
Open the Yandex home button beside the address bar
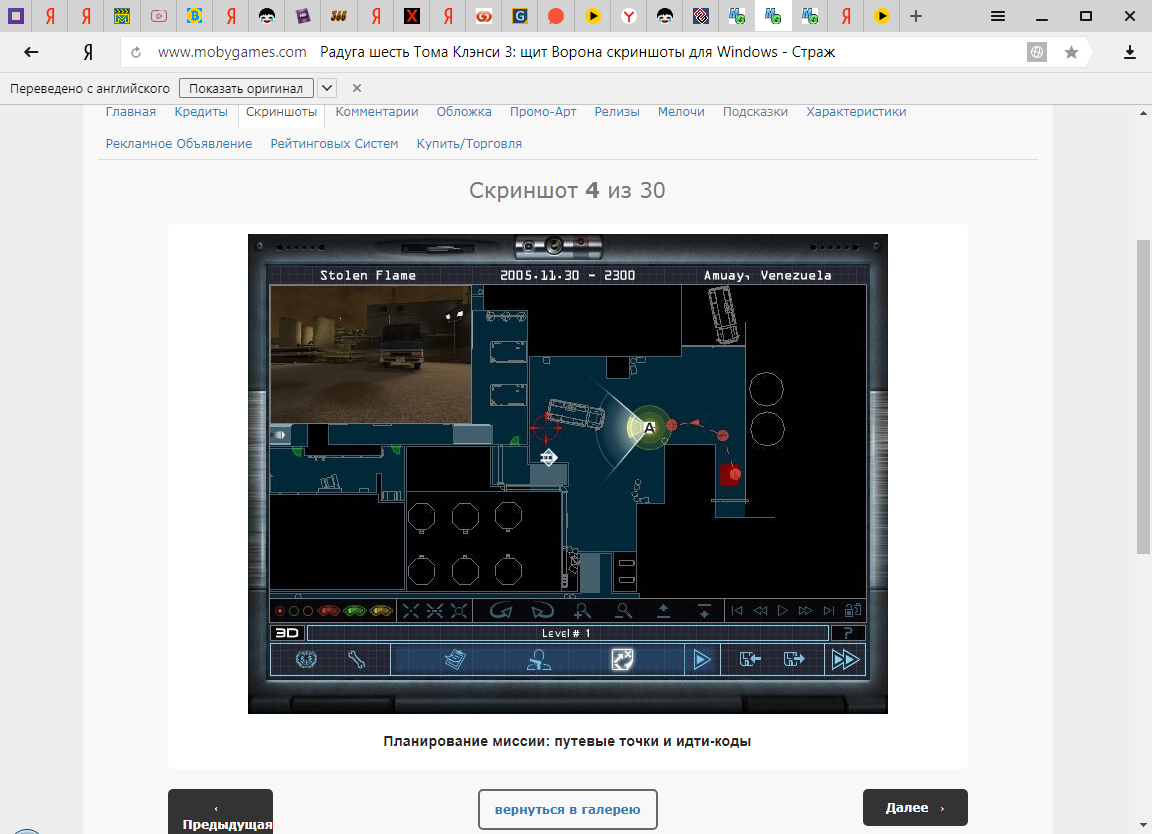point(88,52)
